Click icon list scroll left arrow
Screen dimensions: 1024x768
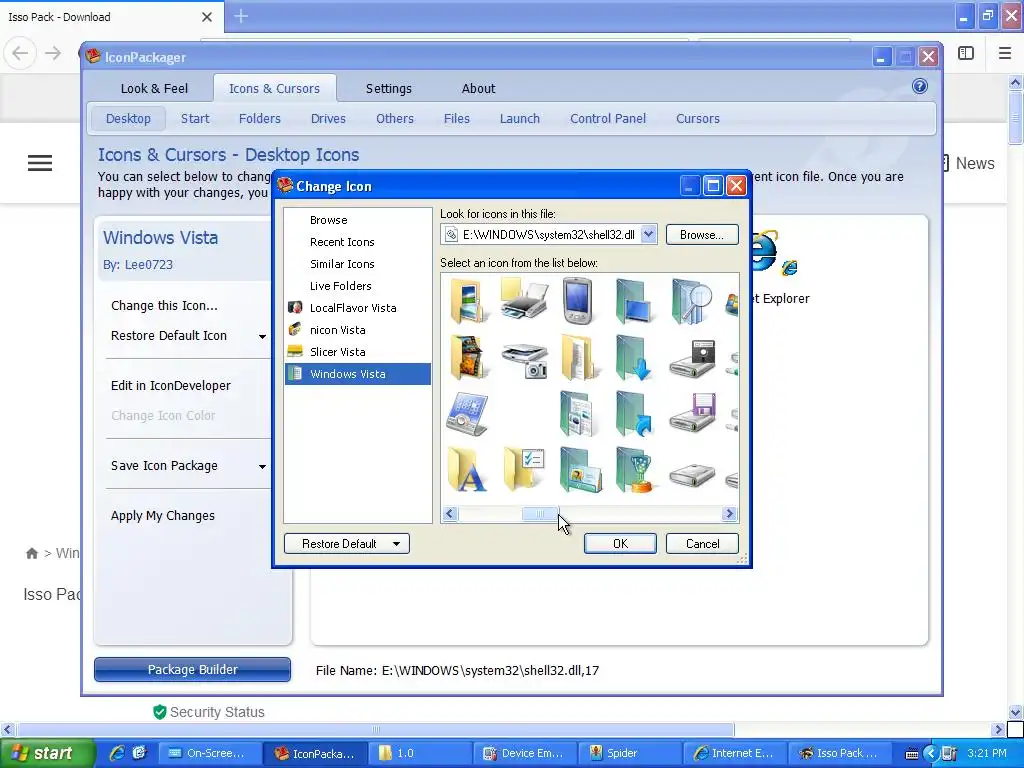click(x=449, y=514)
